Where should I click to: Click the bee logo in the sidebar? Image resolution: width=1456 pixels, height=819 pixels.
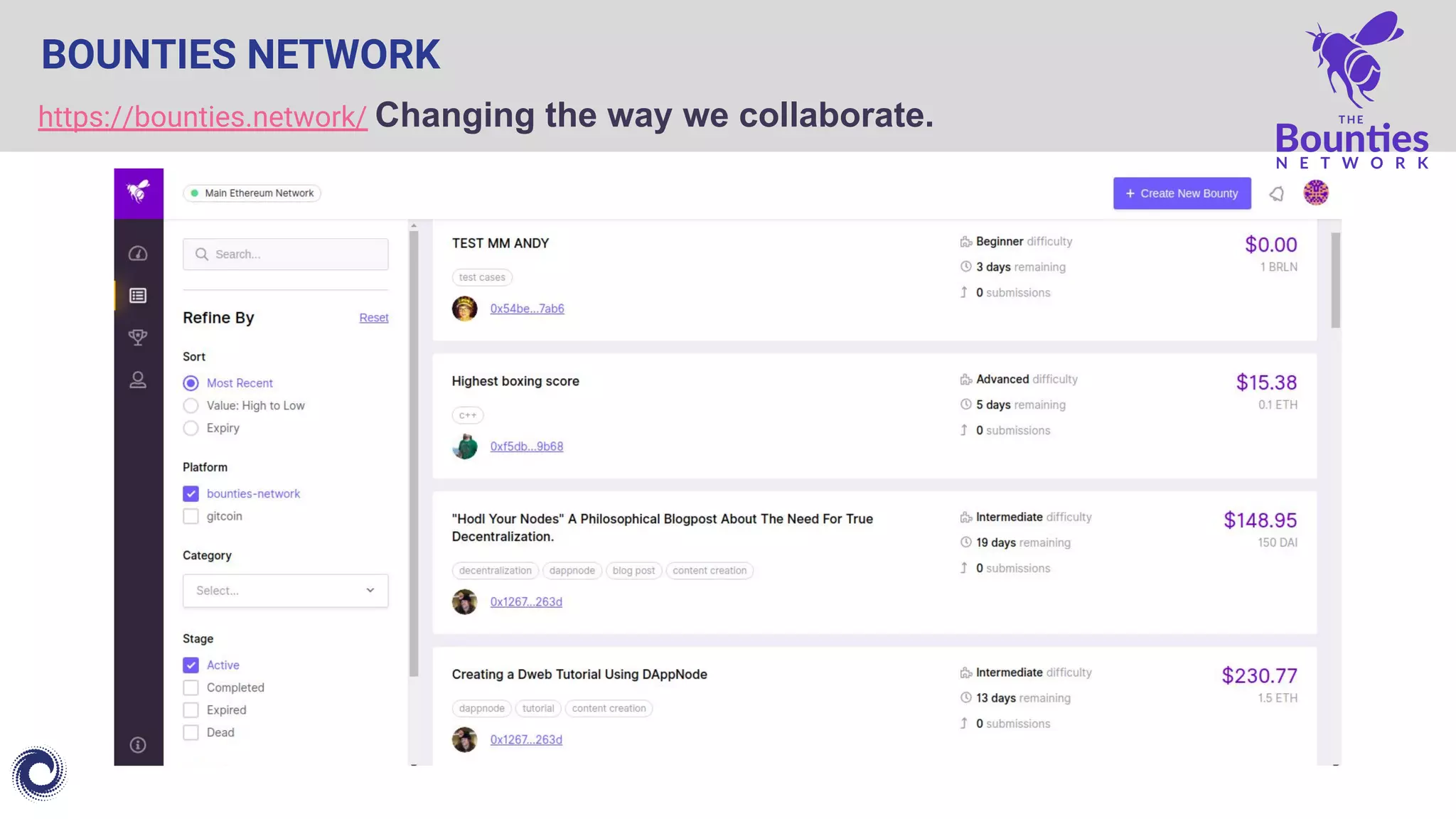click(x=139, y=192)
